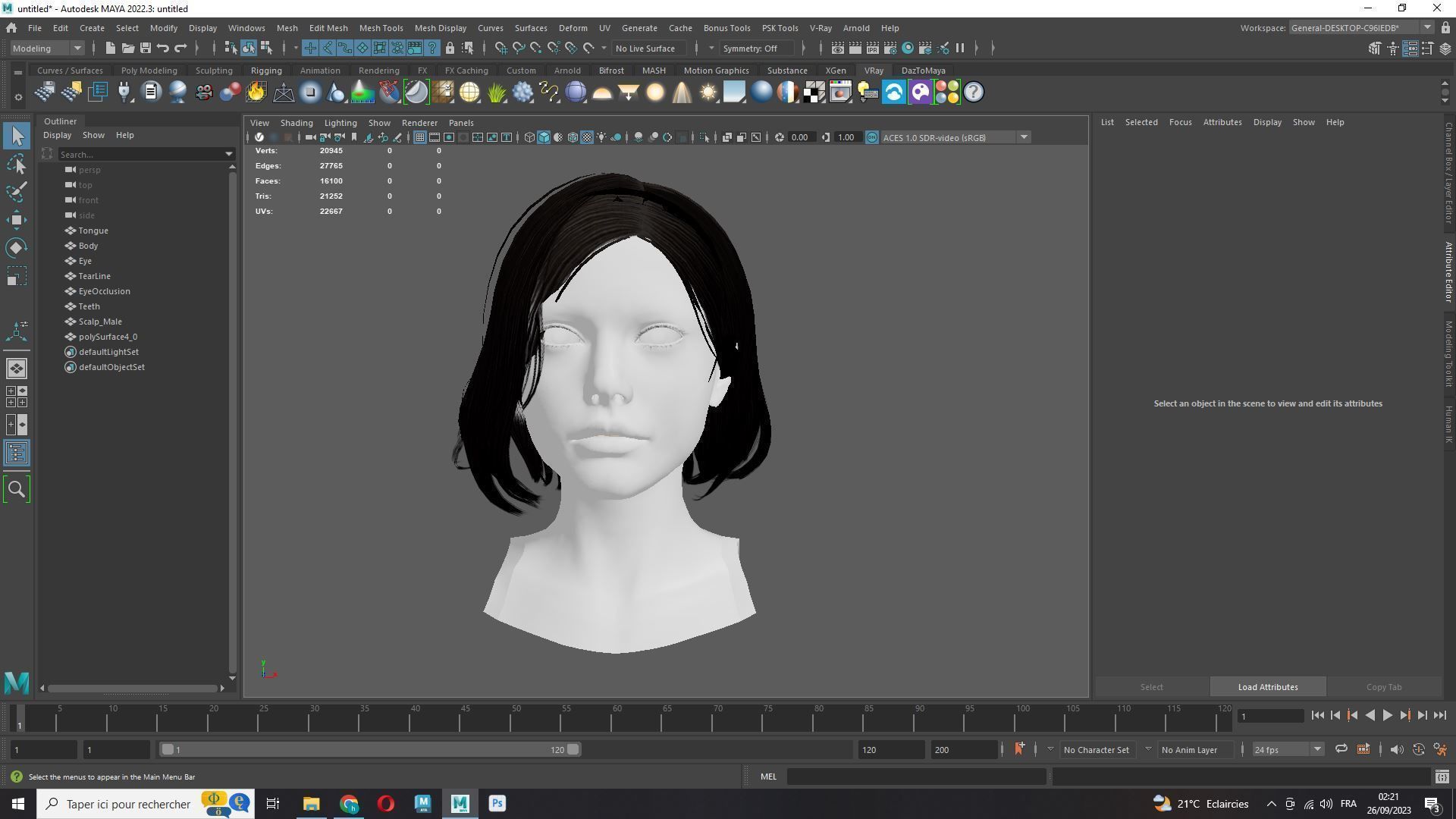Open the Outliner Display menu
1456x819 pixels.
click(57, 135)
